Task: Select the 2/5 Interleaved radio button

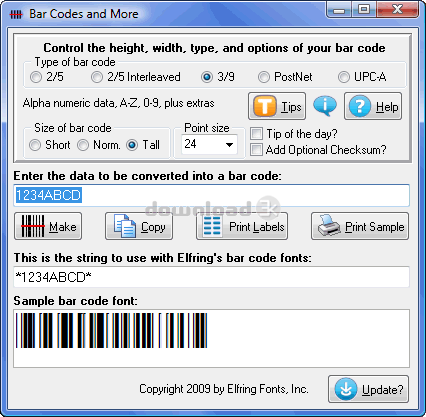Action: pyautogui.click(x=97, y=77)
